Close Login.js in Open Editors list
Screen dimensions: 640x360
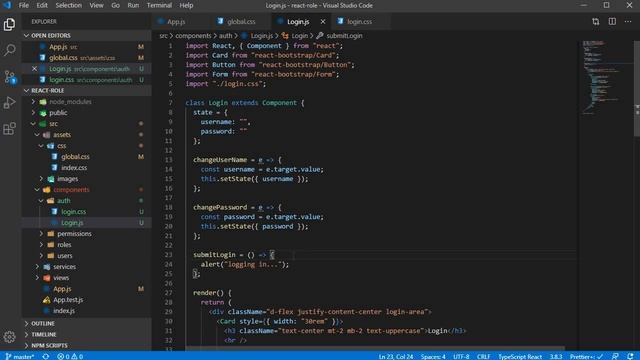pyautogui.click(x=34, y=69)
